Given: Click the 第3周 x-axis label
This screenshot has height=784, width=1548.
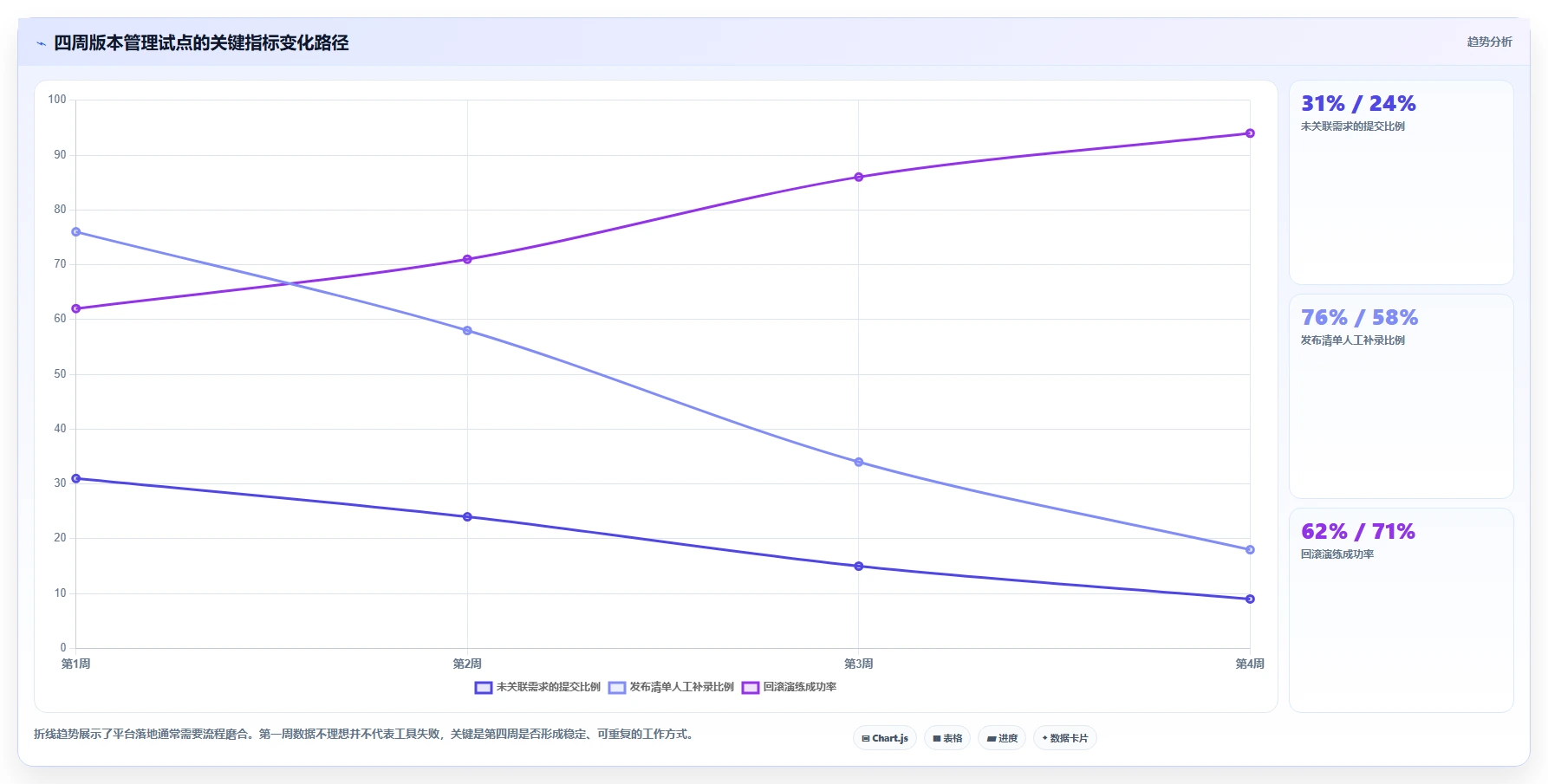Looking at the screenshot, I should point(859,664).
